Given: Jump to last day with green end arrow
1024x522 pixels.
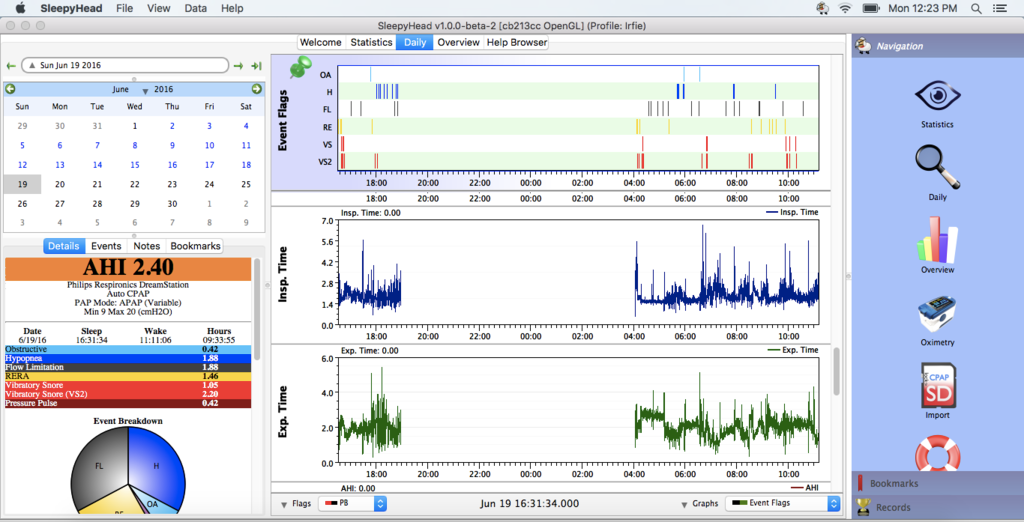Looking at the screenshot, I should click(x=257, y=65).
